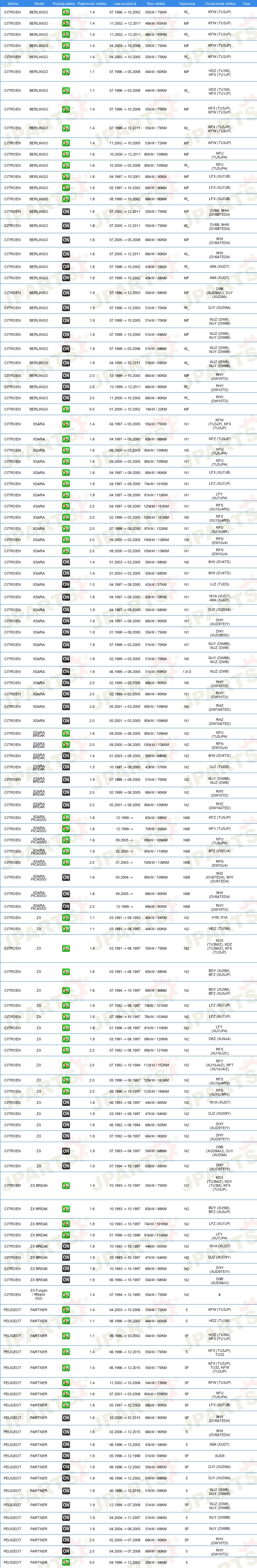The height and width of the screenshot is (1568, 257).
Task: Click diesel ON icon for Partner A9A (XUD7) row
Action: (66, 1444)
